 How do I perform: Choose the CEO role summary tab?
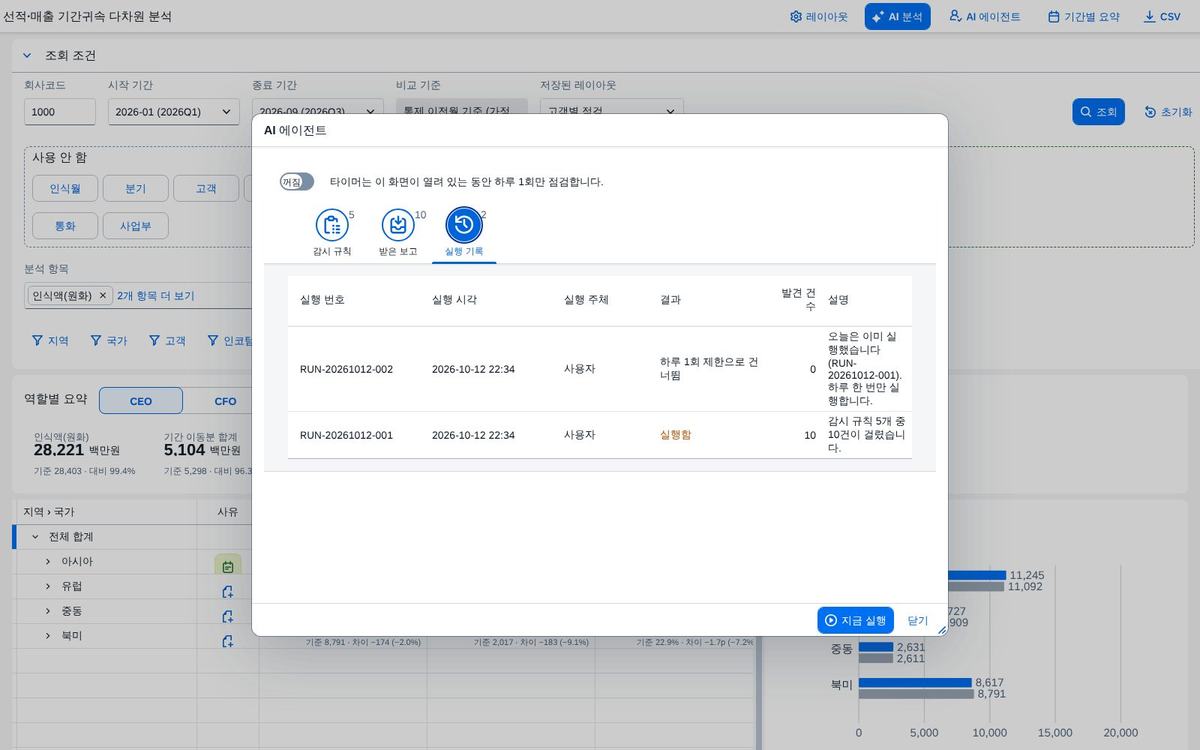[x=141, y=401]
